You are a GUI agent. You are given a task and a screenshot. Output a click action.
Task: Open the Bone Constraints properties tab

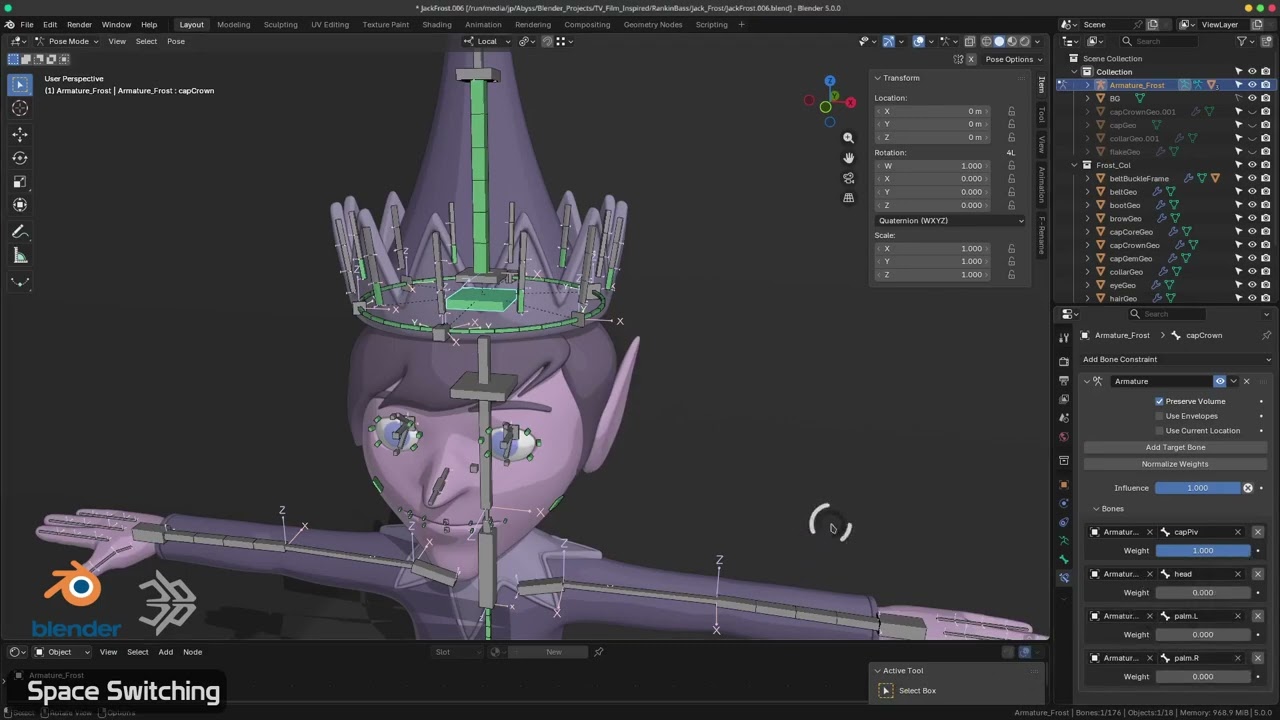click(x=1064, y=578)
